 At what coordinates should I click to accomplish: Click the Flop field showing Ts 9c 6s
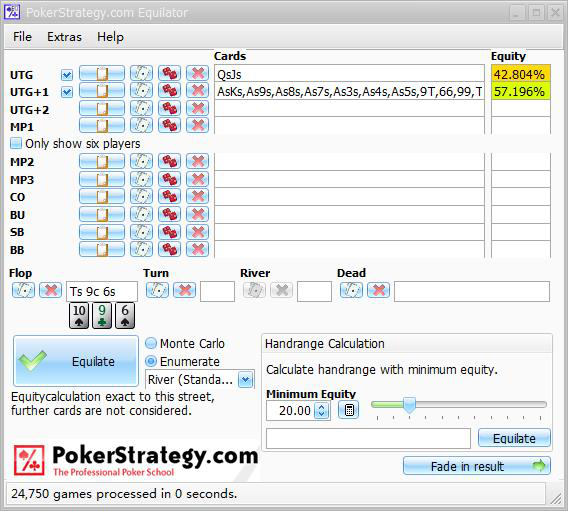coord(102,291)
